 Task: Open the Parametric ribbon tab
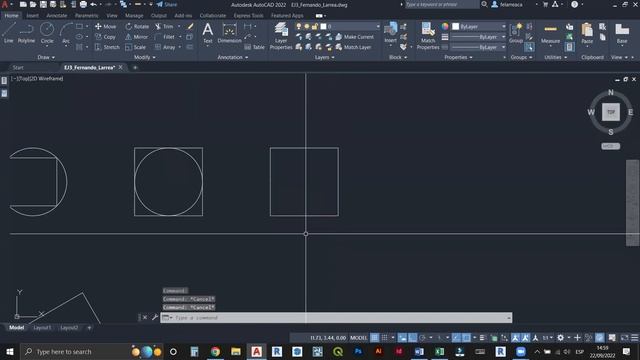(87, 16)
